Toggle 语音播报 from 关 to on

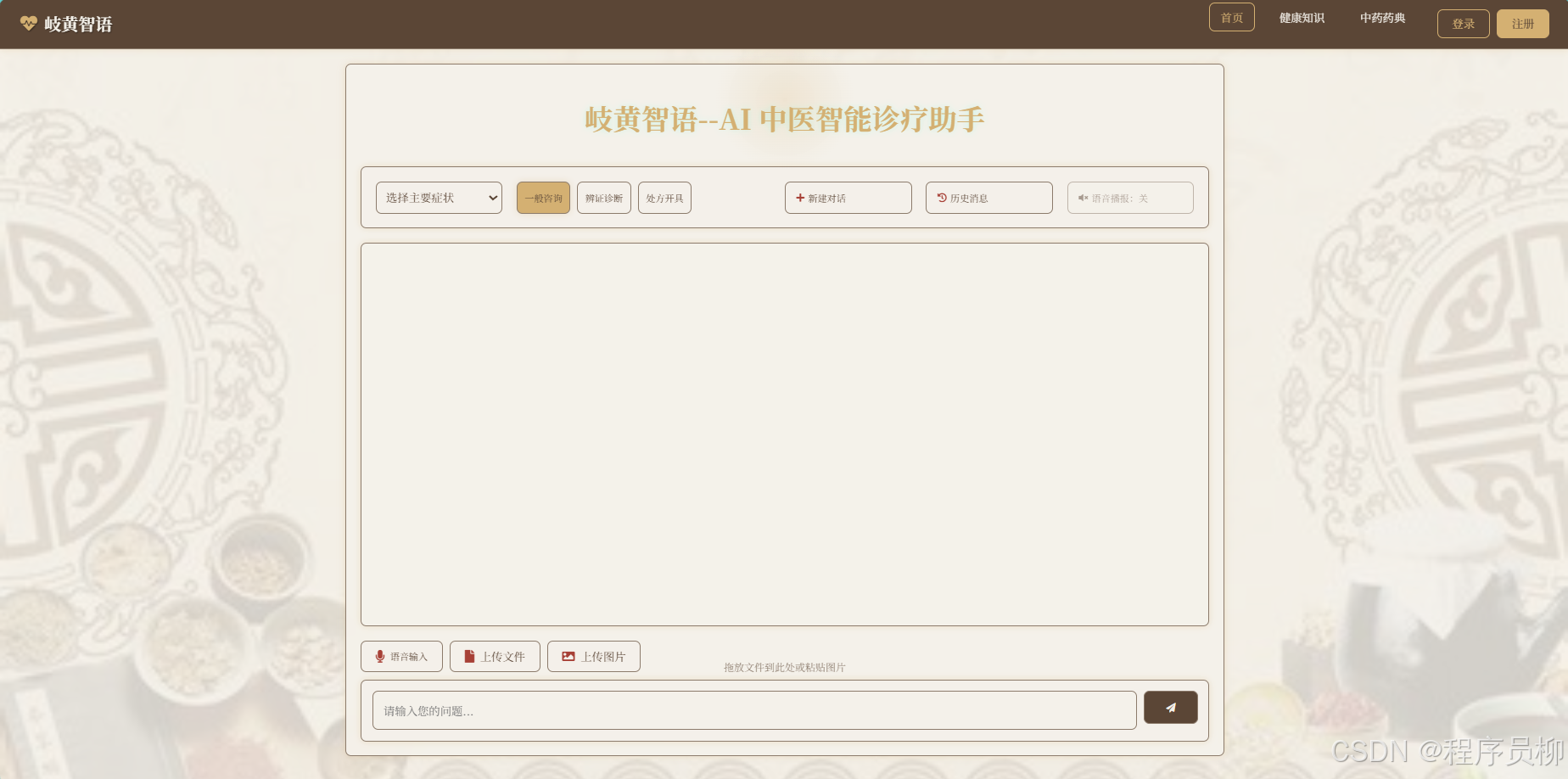pyautogui.click(x=1130, y=198)
